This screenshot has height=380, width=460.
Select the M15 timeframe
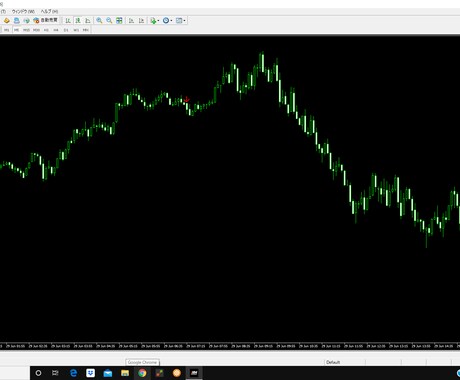coord(26,30)
